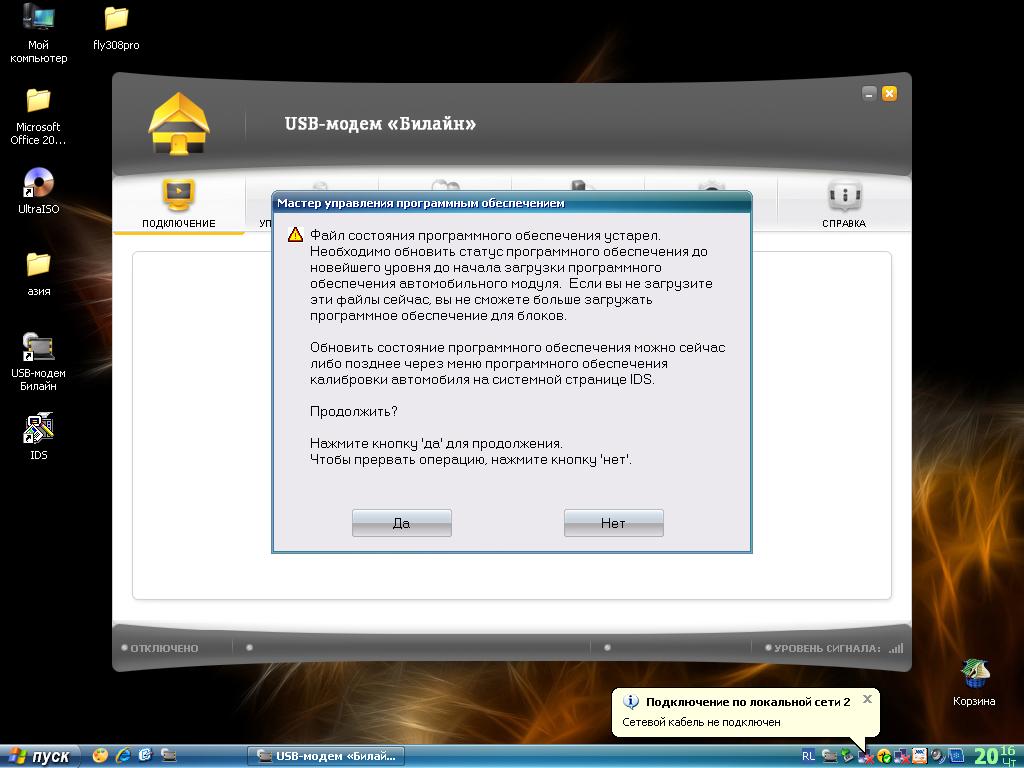Viewport: 1024px width, 768px height.
Task: Close the 'Подключение по локальной сети 2' balloon
Action: point(867,699)
